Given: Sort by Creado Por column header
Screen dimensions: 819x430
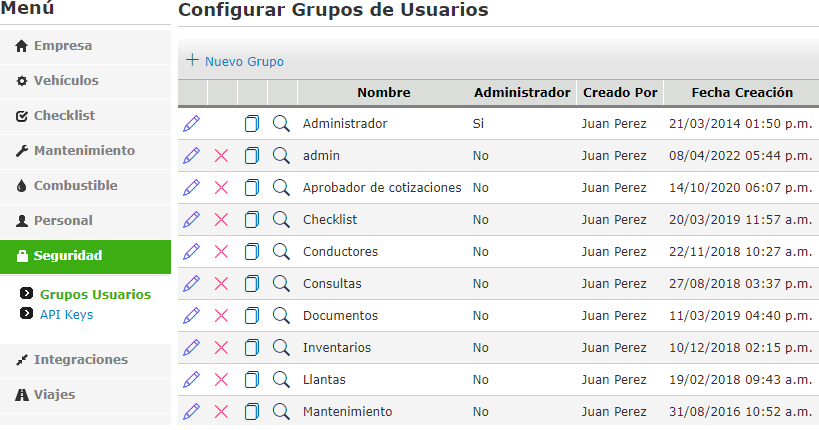Looking at the screenshot, I should 620,93.
